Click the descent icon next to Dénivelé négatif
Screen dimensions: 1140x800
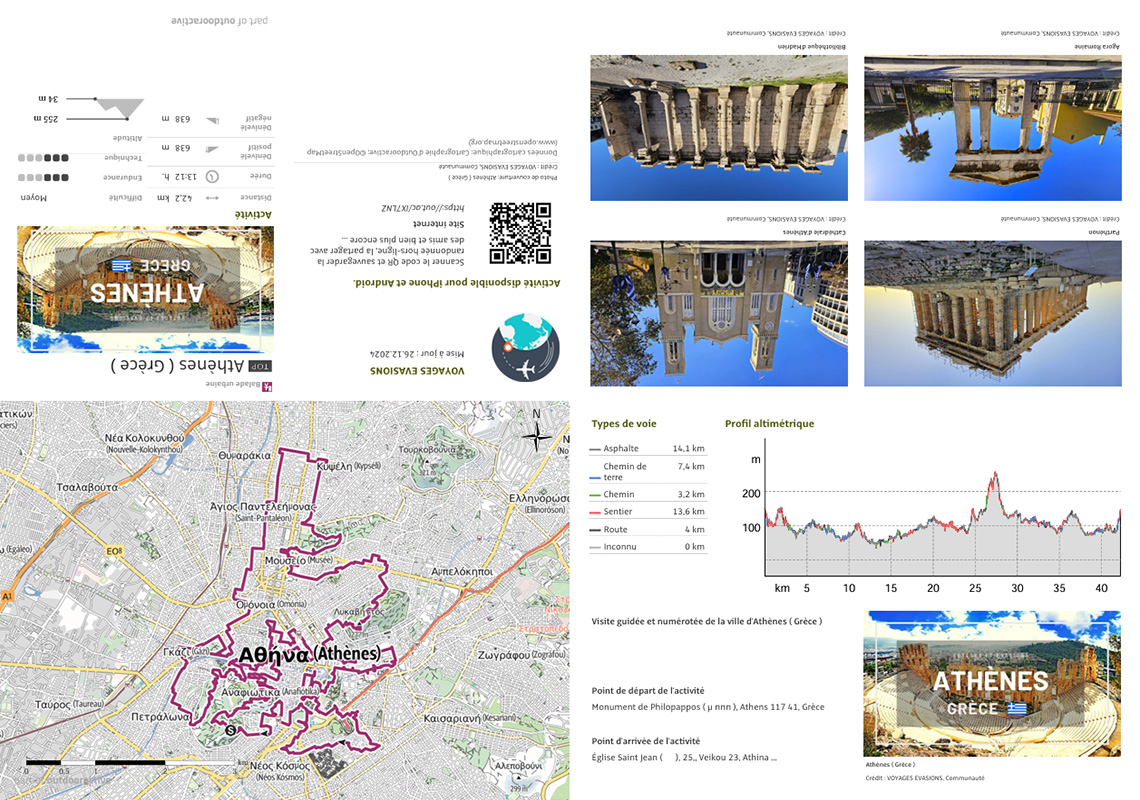coord(212,121)
